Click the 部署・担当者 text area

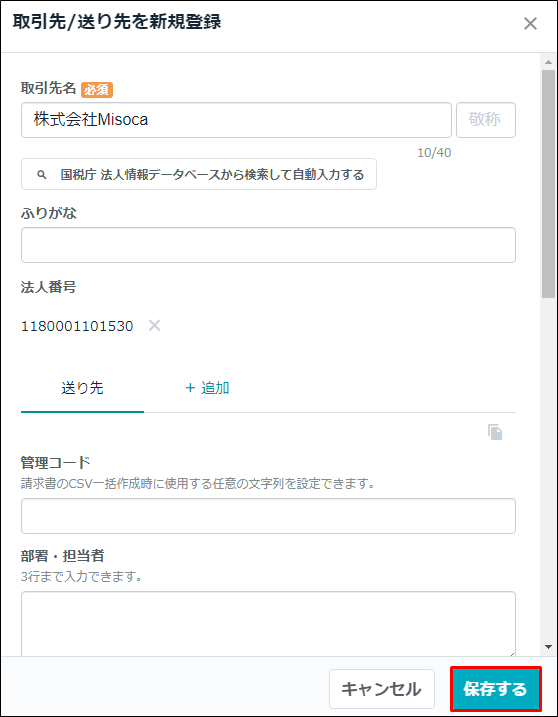(x=268, y=625)
